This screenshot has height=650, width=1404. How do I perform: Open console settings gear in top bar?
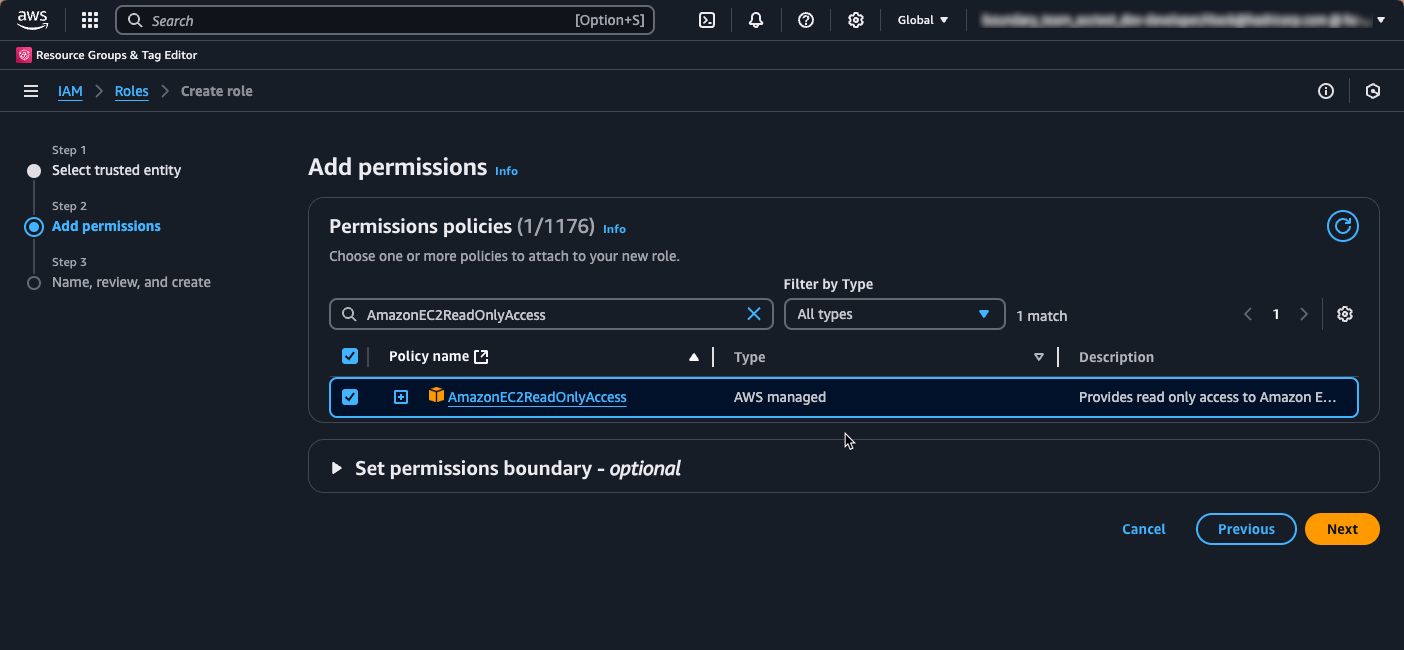point(856,20)
